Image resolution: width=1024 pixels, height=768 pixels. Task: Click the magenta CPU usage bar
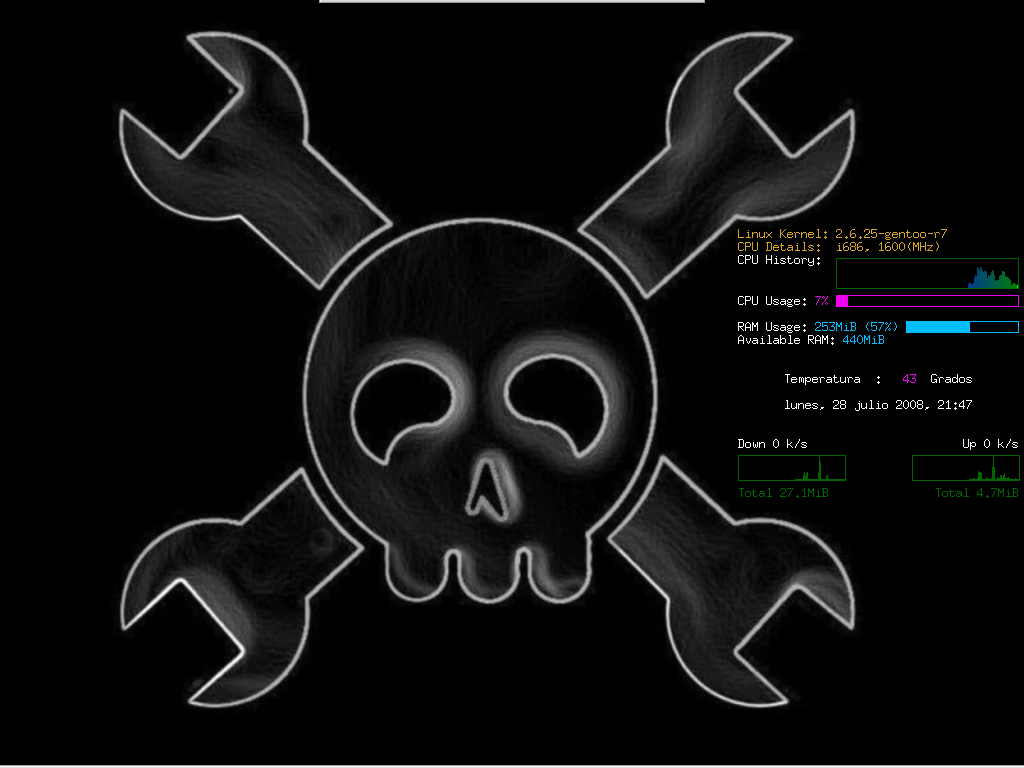click(927, 301)
